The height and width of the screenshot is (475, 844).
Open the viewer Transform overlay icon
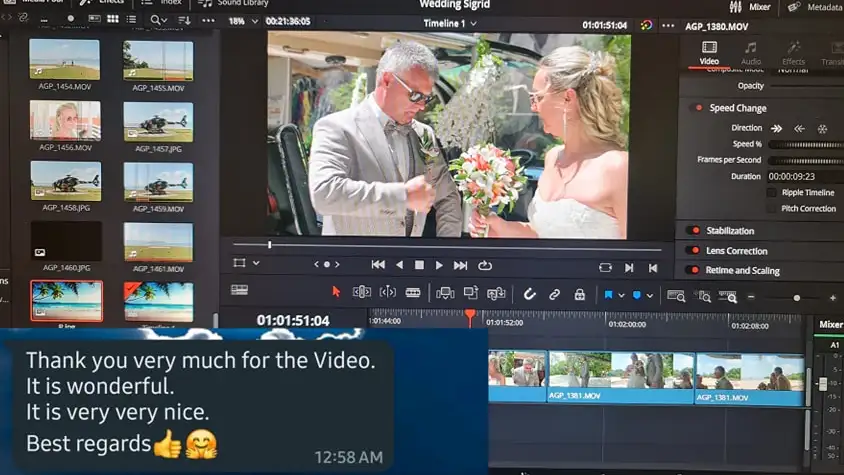(x=240, y=263)
